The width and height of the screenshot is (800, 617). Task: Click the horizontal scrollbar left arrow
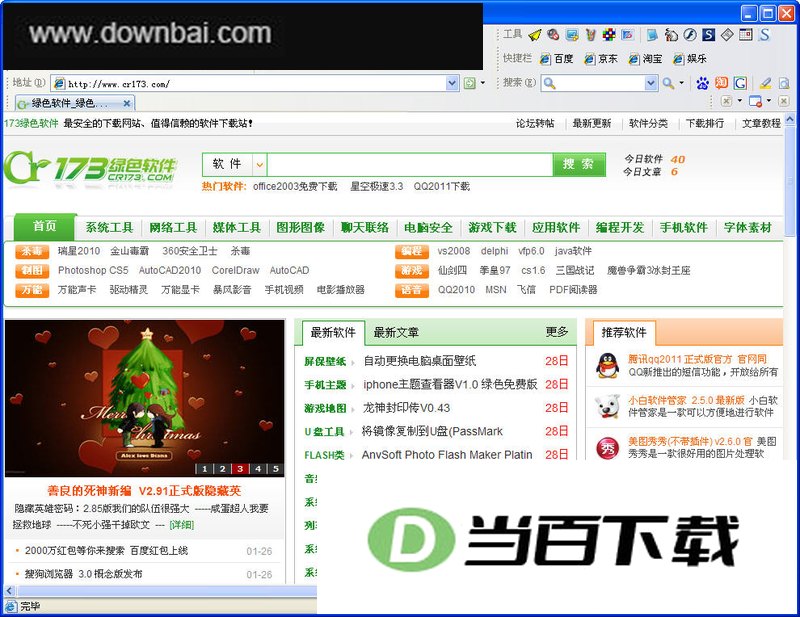pyautogui.click(x=10, y=591)
